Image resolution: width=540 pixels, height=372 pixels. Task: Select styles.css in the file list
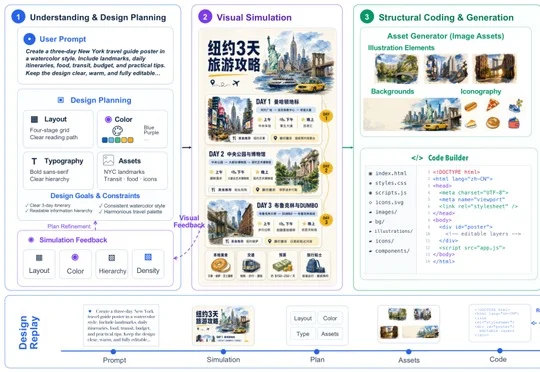[x=388, y=183]
